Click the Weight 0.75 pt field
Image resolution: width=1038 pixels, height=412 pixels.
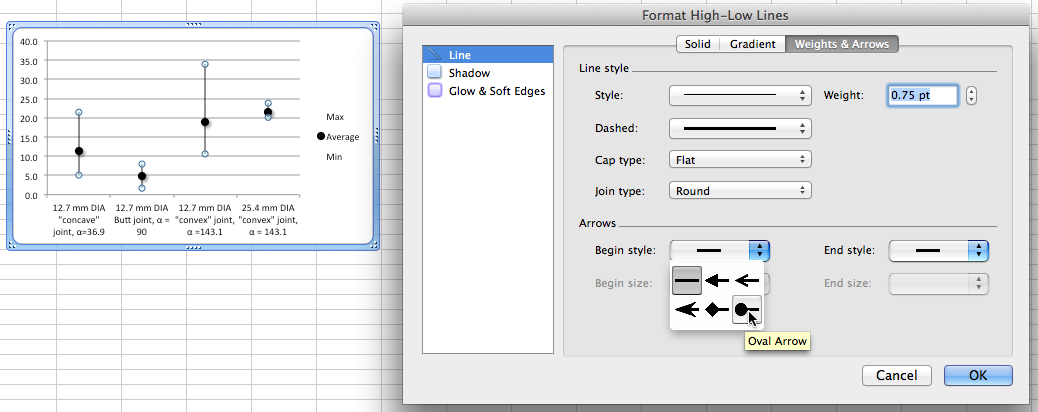[923, 95]
